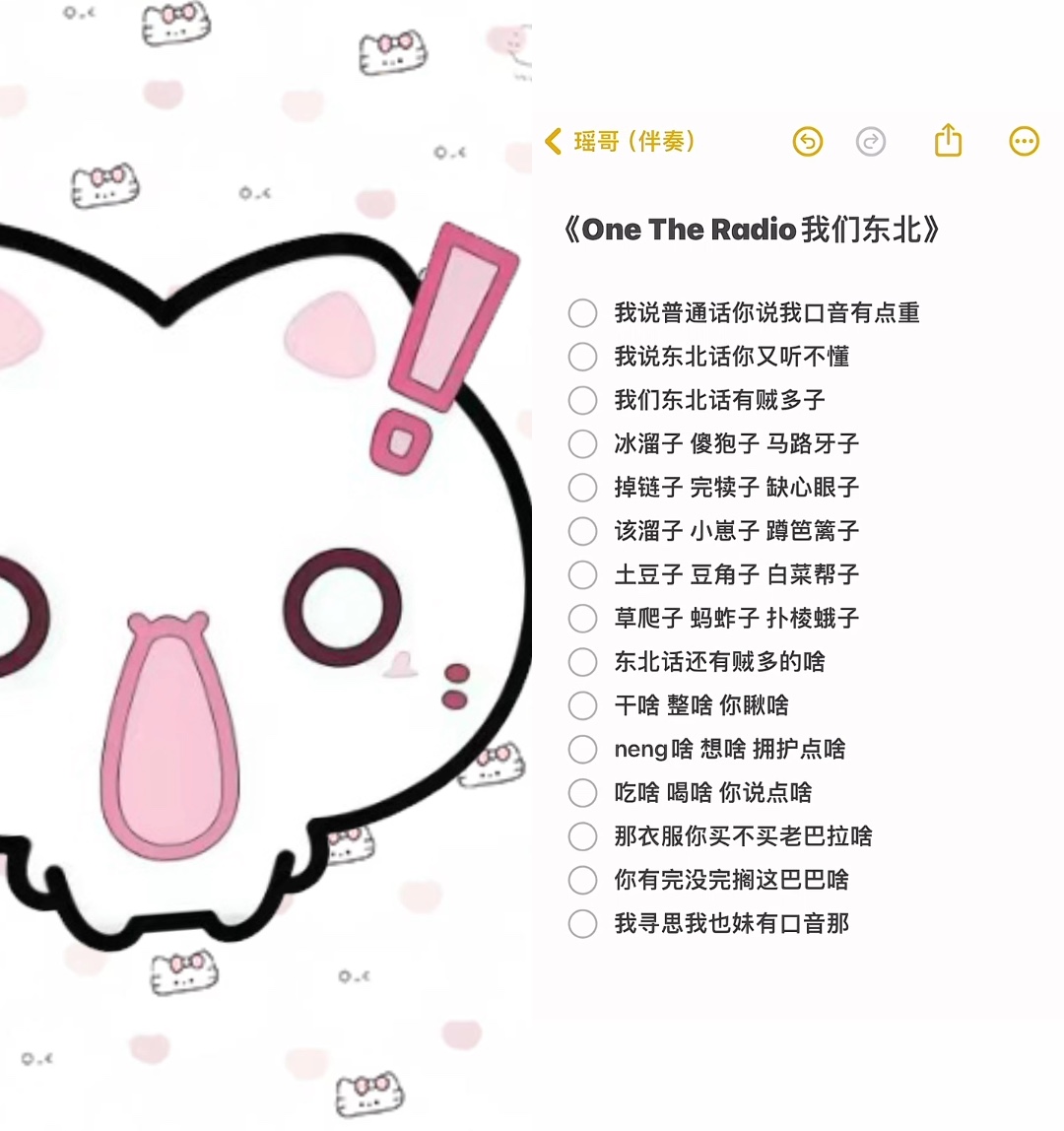Tap the redo arrow icon

[x=871, y=142]
